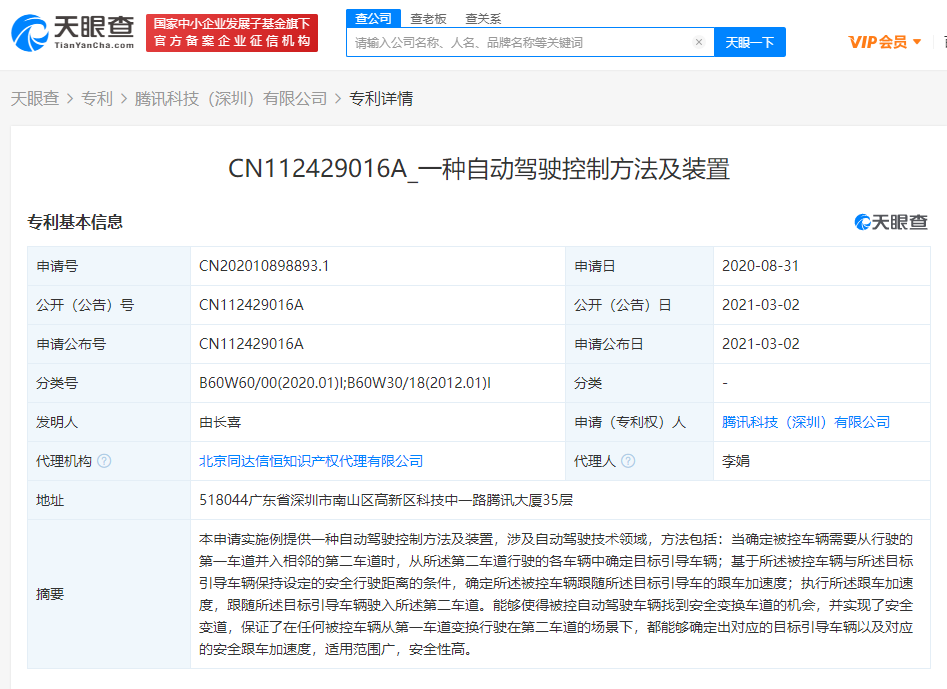Clear the search box with the X icon
The image size is (947, 689).
click(x=699, y=42)
